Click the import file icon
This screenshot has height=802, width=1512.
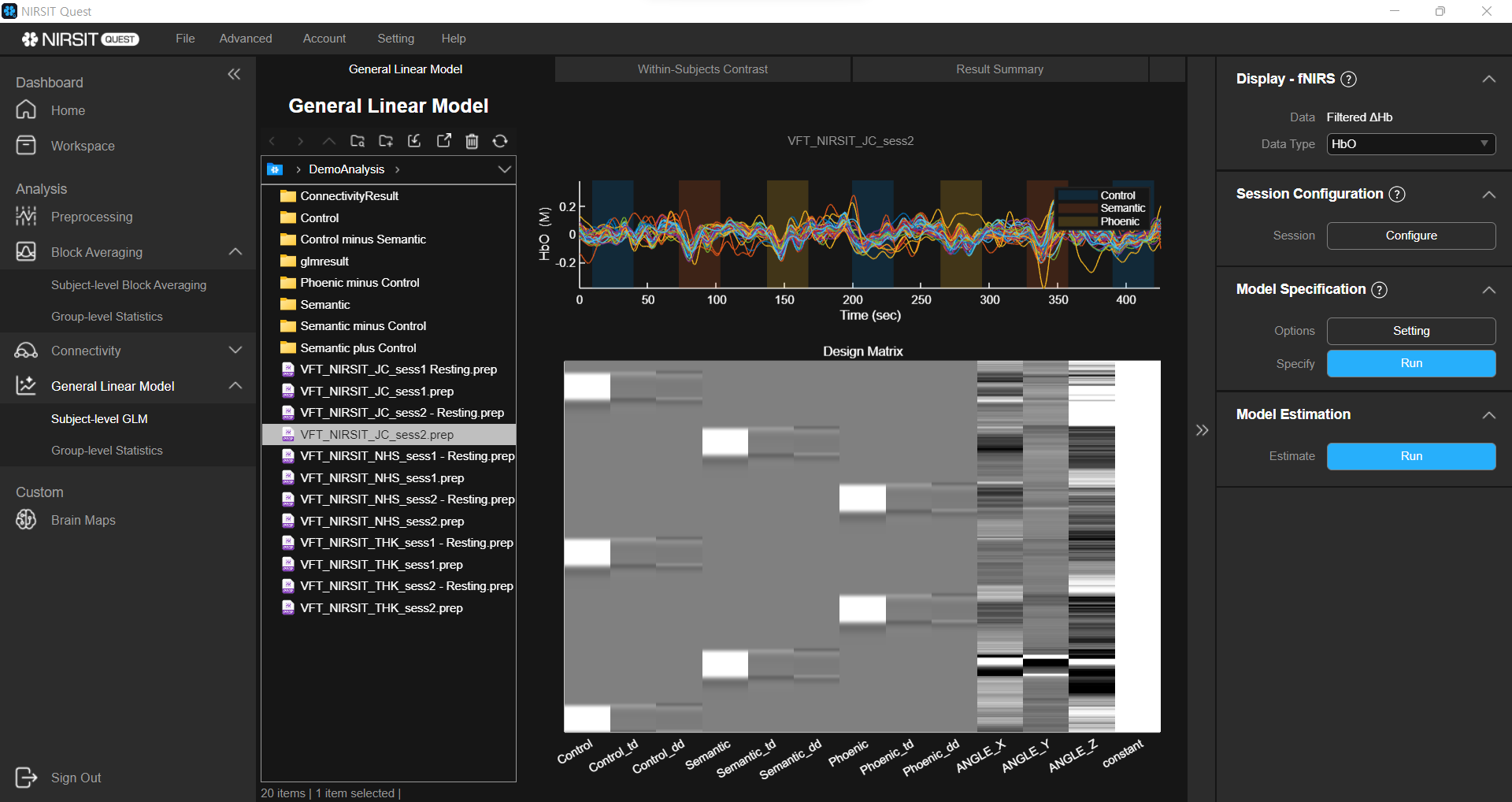tap(414, 141)
